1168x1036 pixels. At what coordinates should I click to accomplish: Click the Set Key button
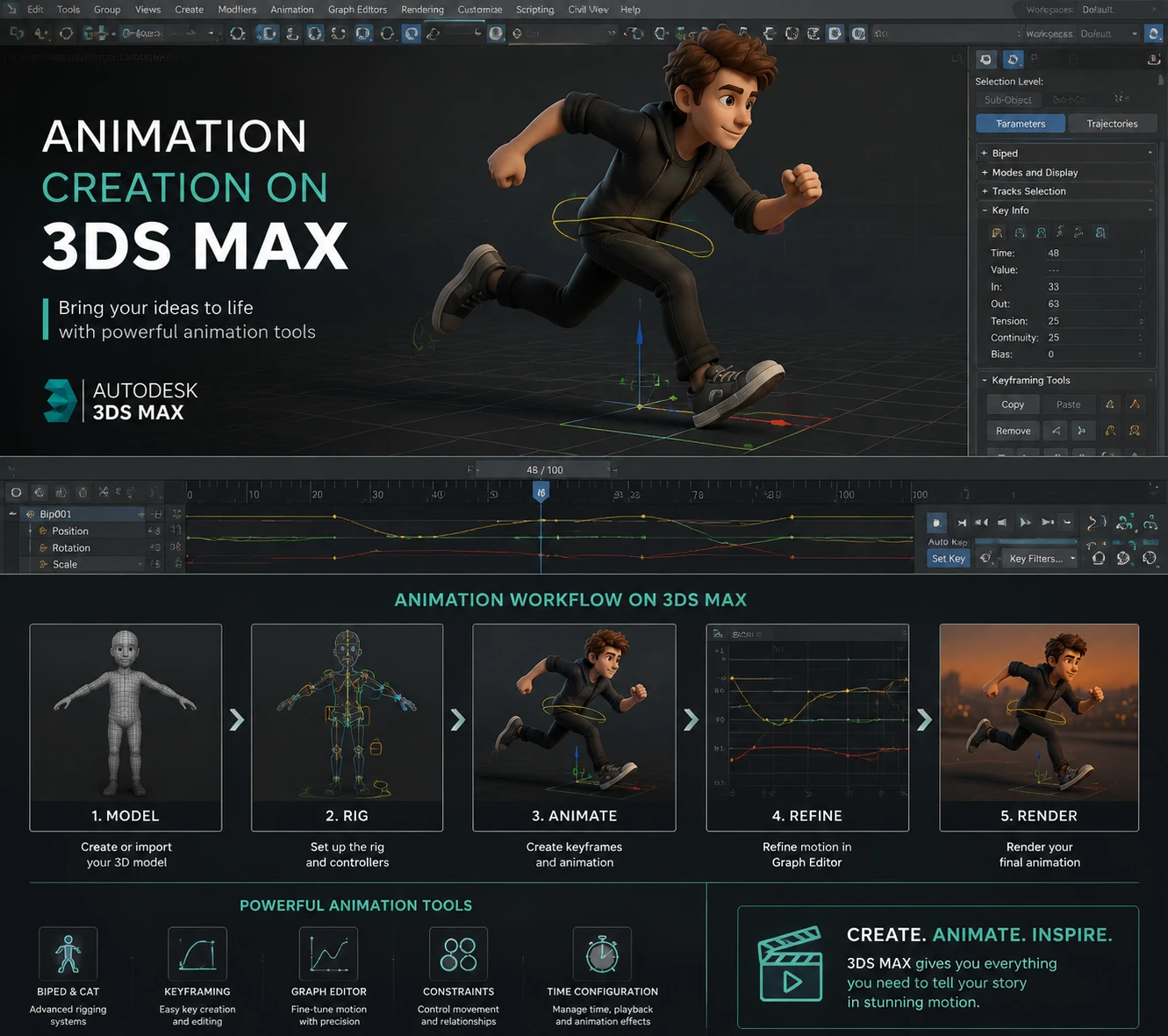[949, 558]
